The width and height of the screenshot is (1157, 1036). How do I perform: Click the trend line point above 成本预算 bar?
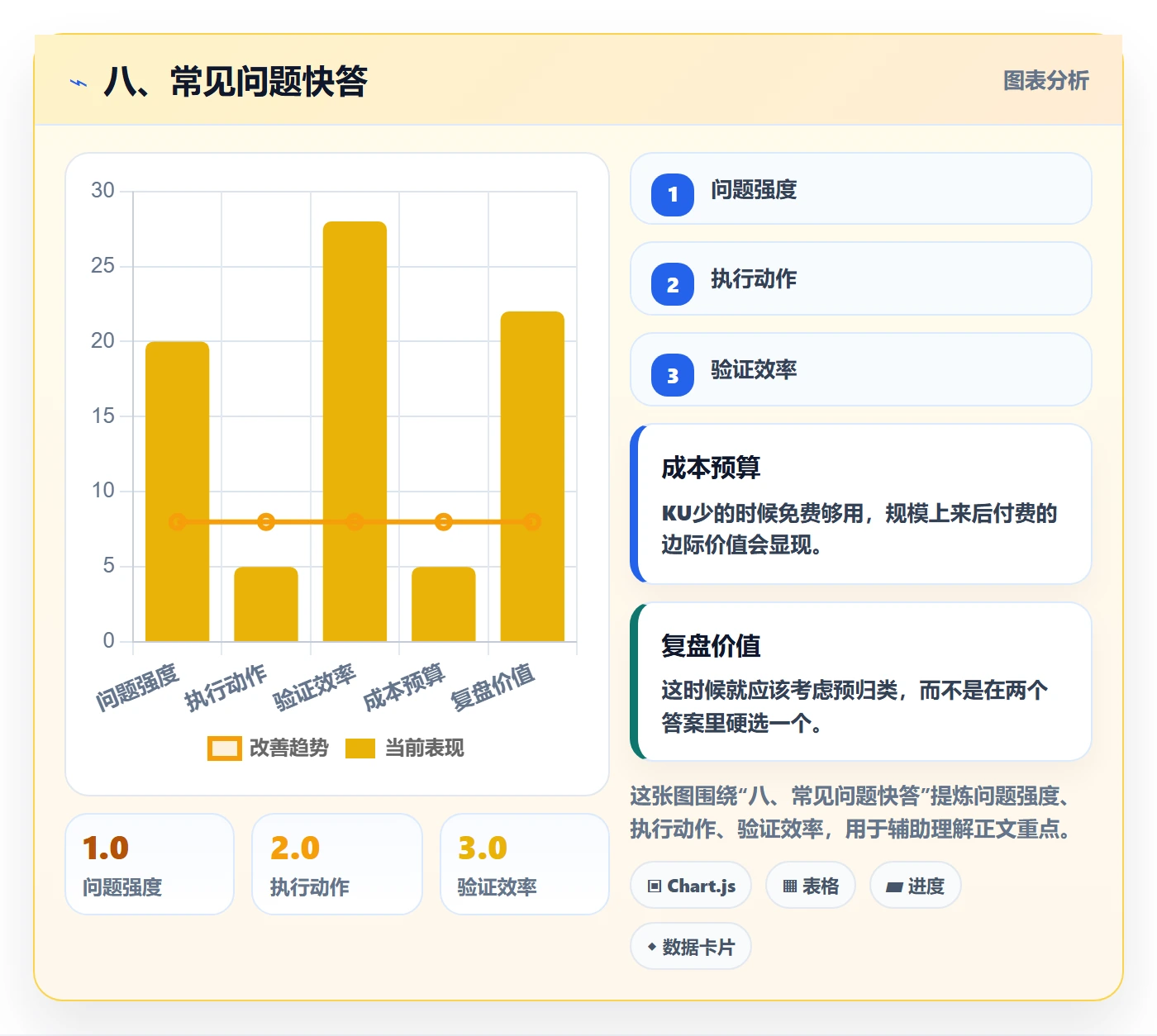tap(444, 522)
